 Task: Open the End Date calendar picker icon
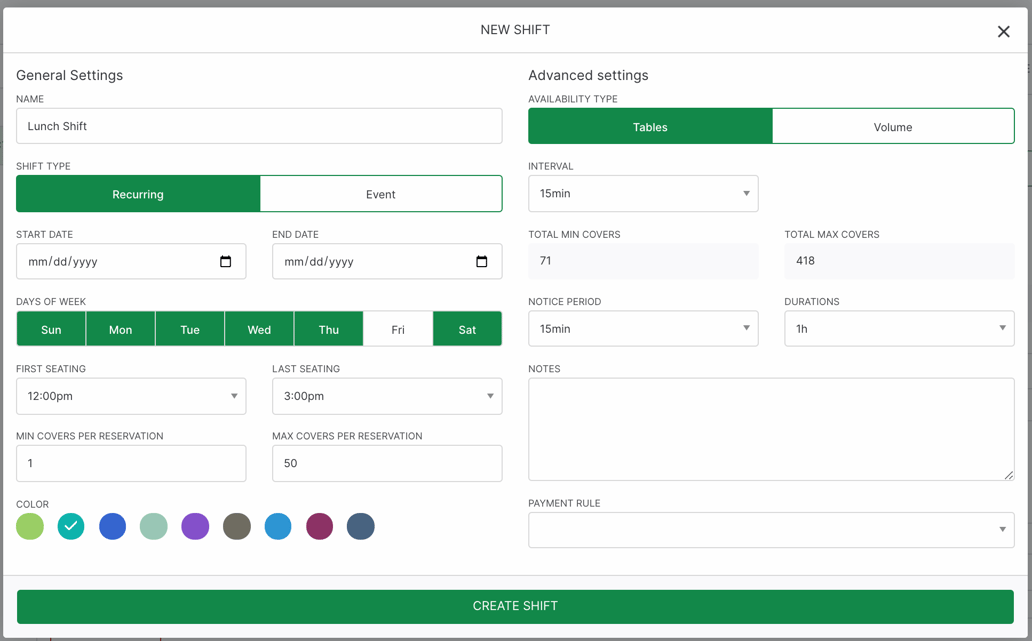pos(481,262)
